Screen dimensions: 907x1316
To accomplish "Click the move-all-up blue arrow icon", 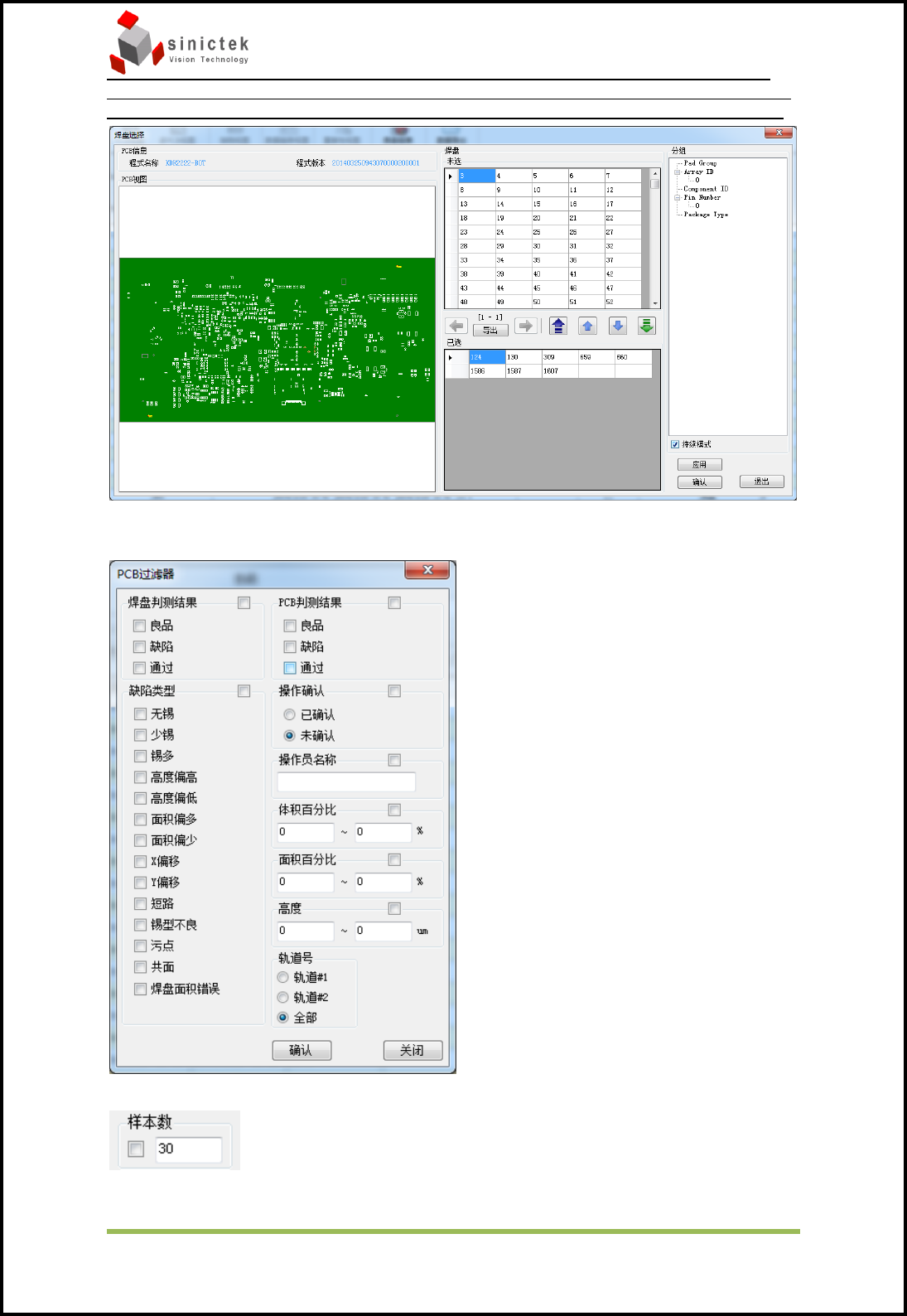I will (x=558, y=326).
